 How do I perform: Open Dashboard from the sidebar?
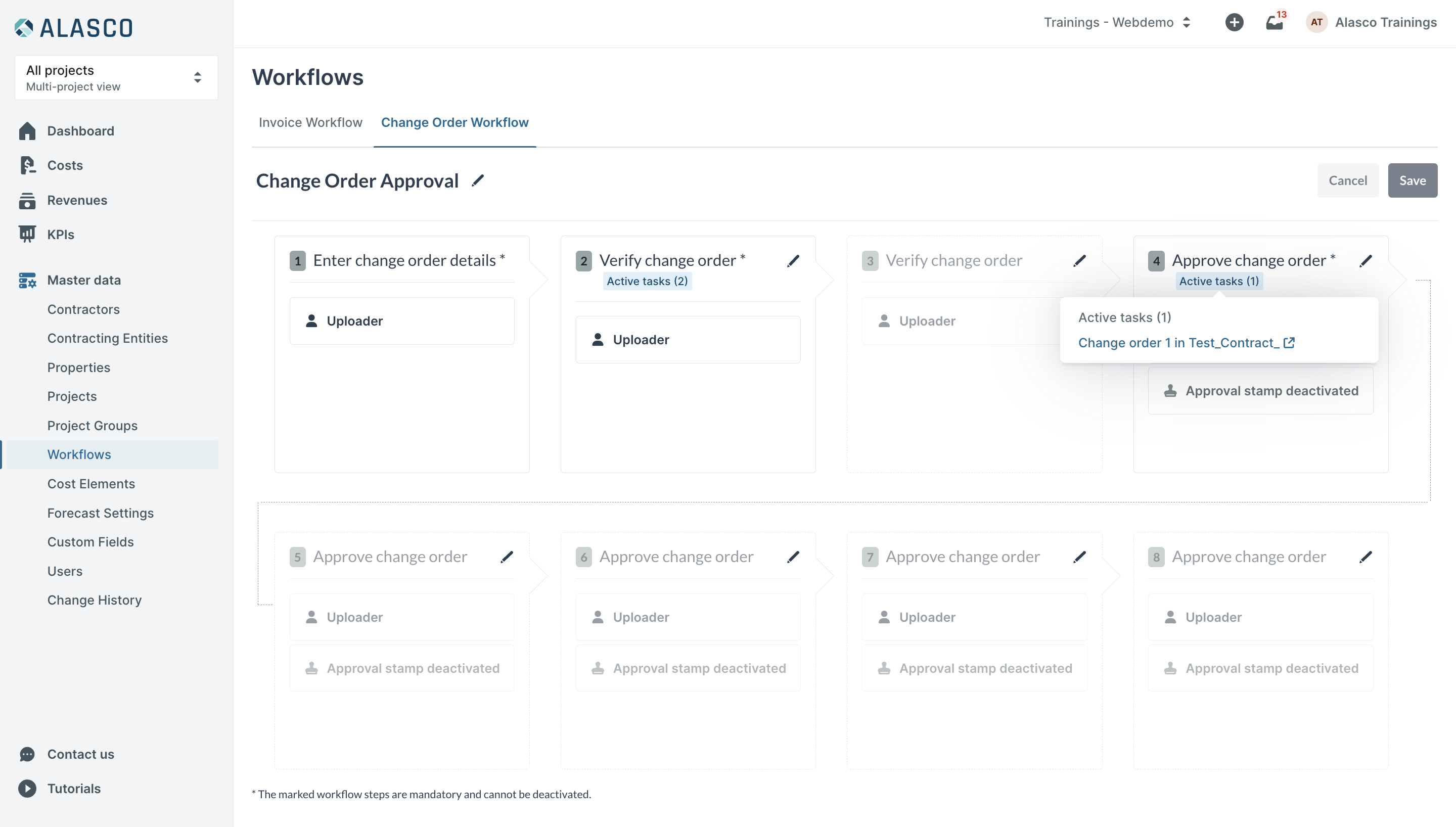[81, 131]
